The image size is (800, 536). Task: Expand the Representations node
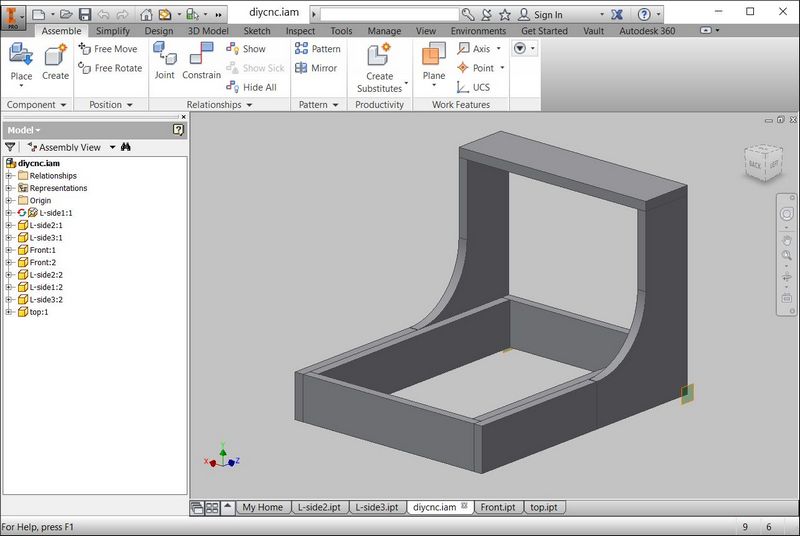coord(9,188)
